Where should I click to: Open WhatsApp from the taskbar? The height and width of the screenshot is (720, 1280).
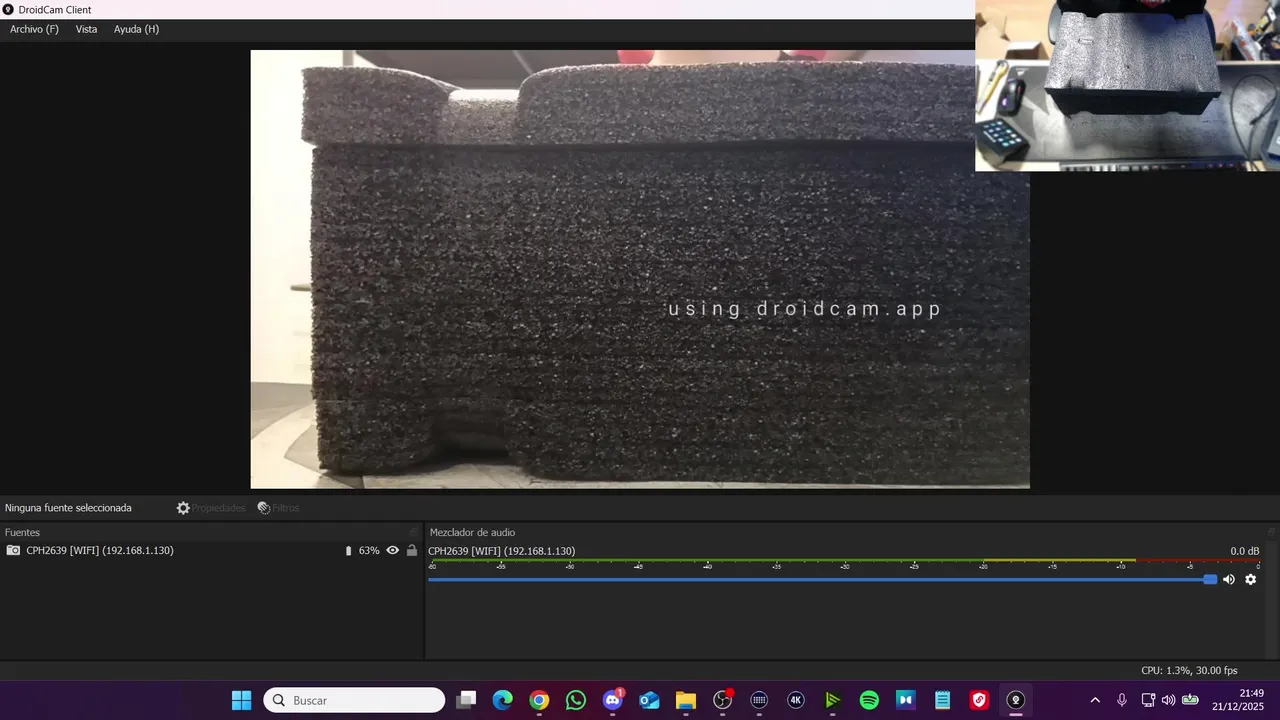pos(576,700)
